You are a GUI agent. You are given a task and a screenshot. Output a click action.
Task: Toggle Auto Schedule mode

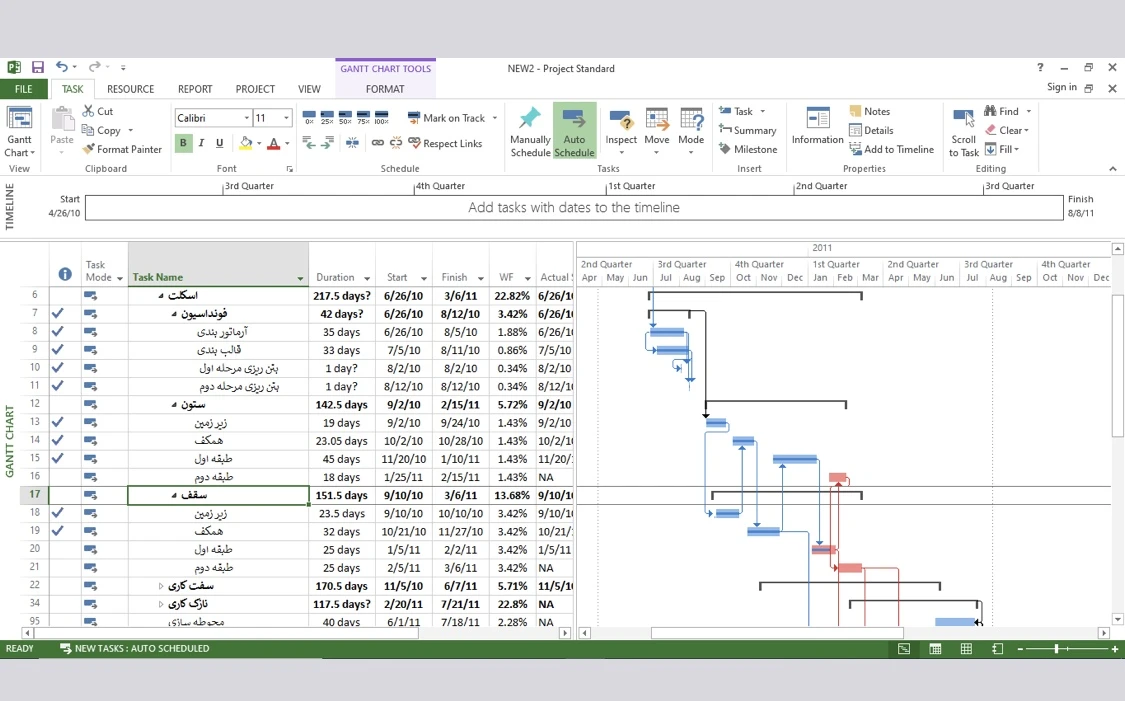coord(574,130)
